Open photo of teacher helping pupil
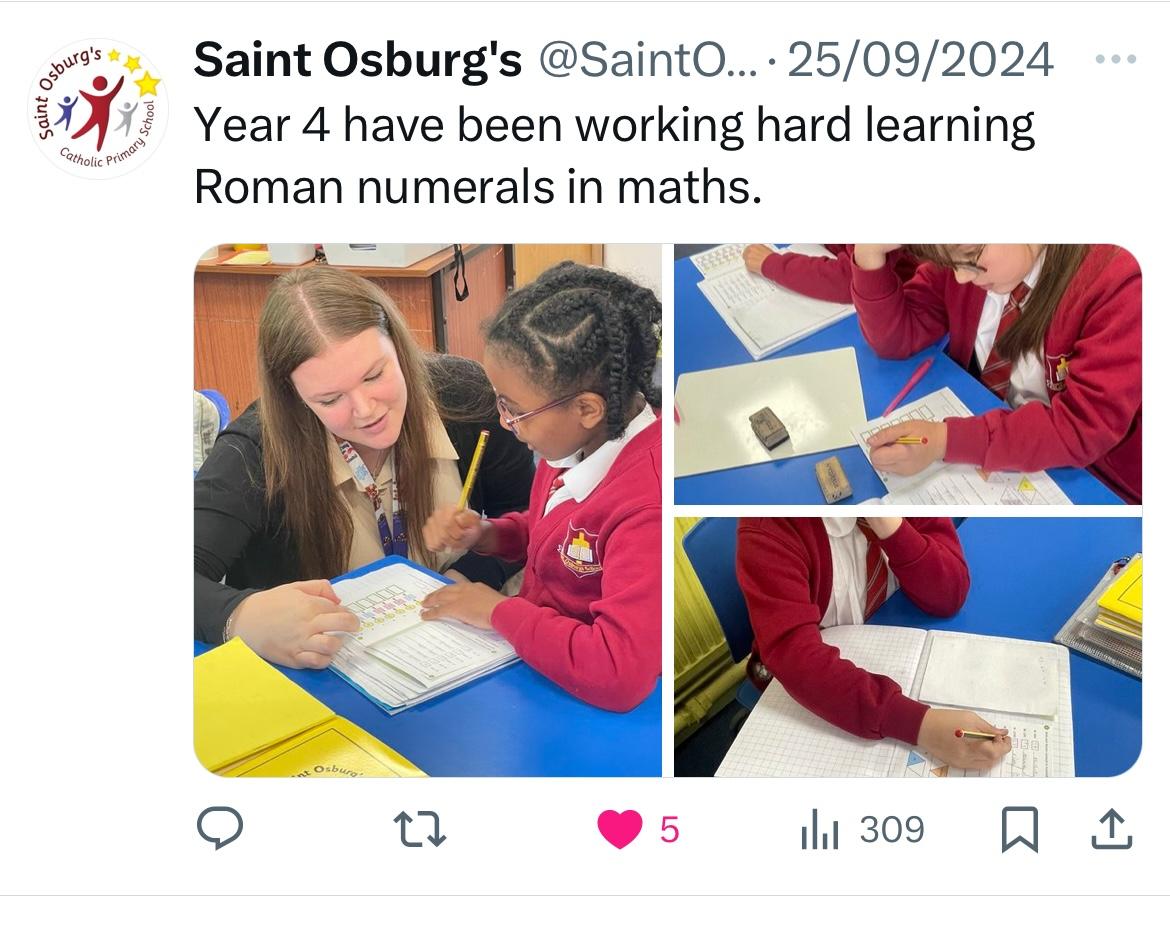 click(x=428, y=511)
